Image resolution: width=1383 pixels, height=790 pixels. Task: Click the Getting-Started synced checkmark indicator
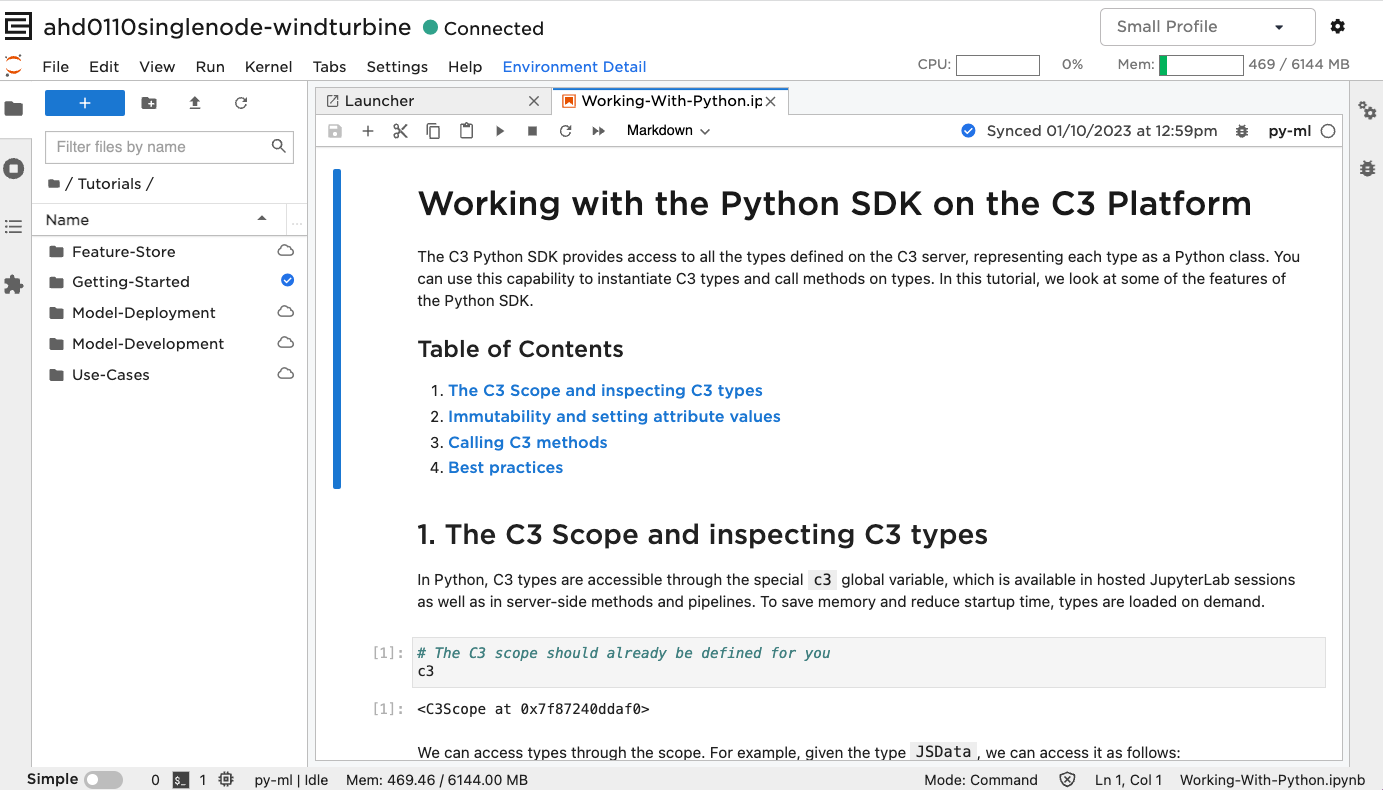click(x=287, y=281)
